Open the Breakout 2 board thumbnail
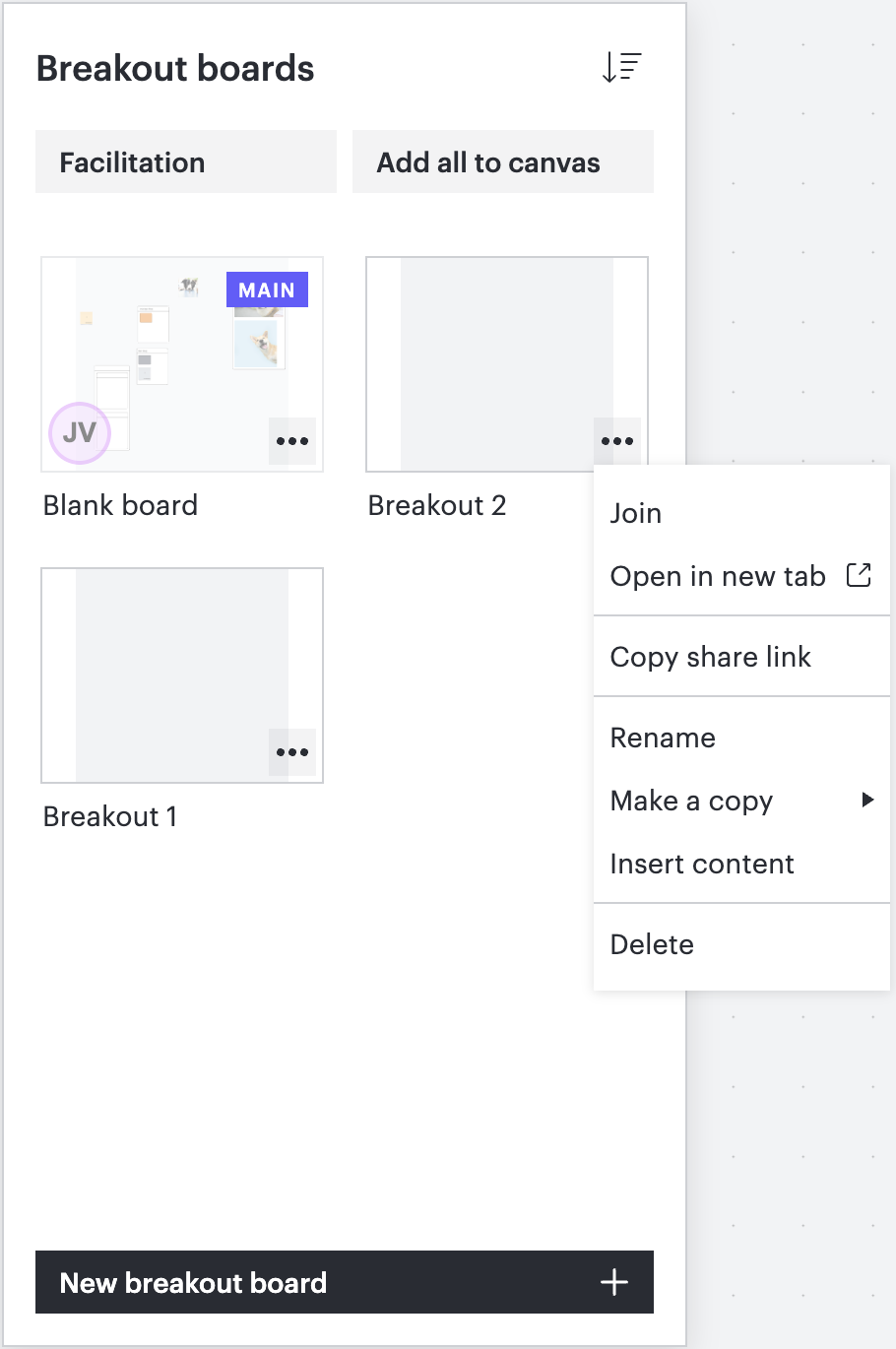 click(x=507, y=364)
